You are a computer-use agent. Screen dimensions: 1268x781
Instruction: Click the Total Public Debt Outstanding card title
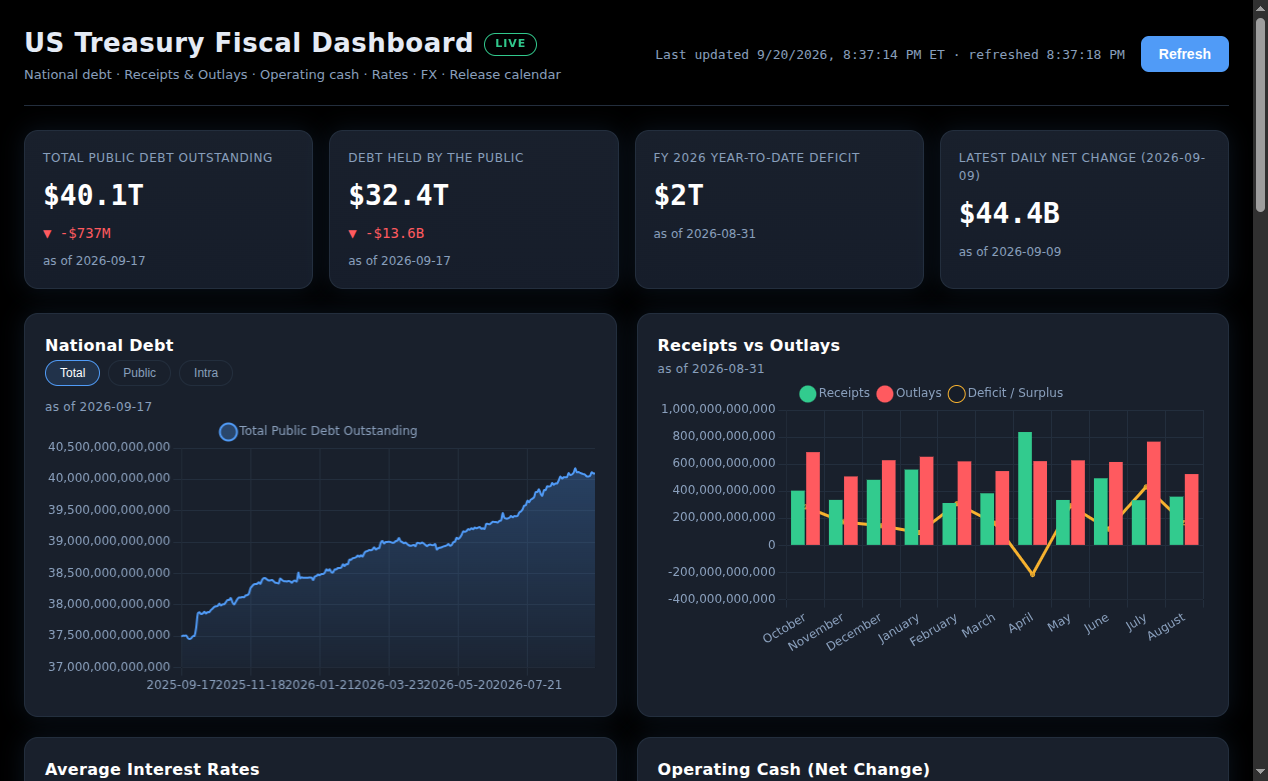(x=157, y=158)
